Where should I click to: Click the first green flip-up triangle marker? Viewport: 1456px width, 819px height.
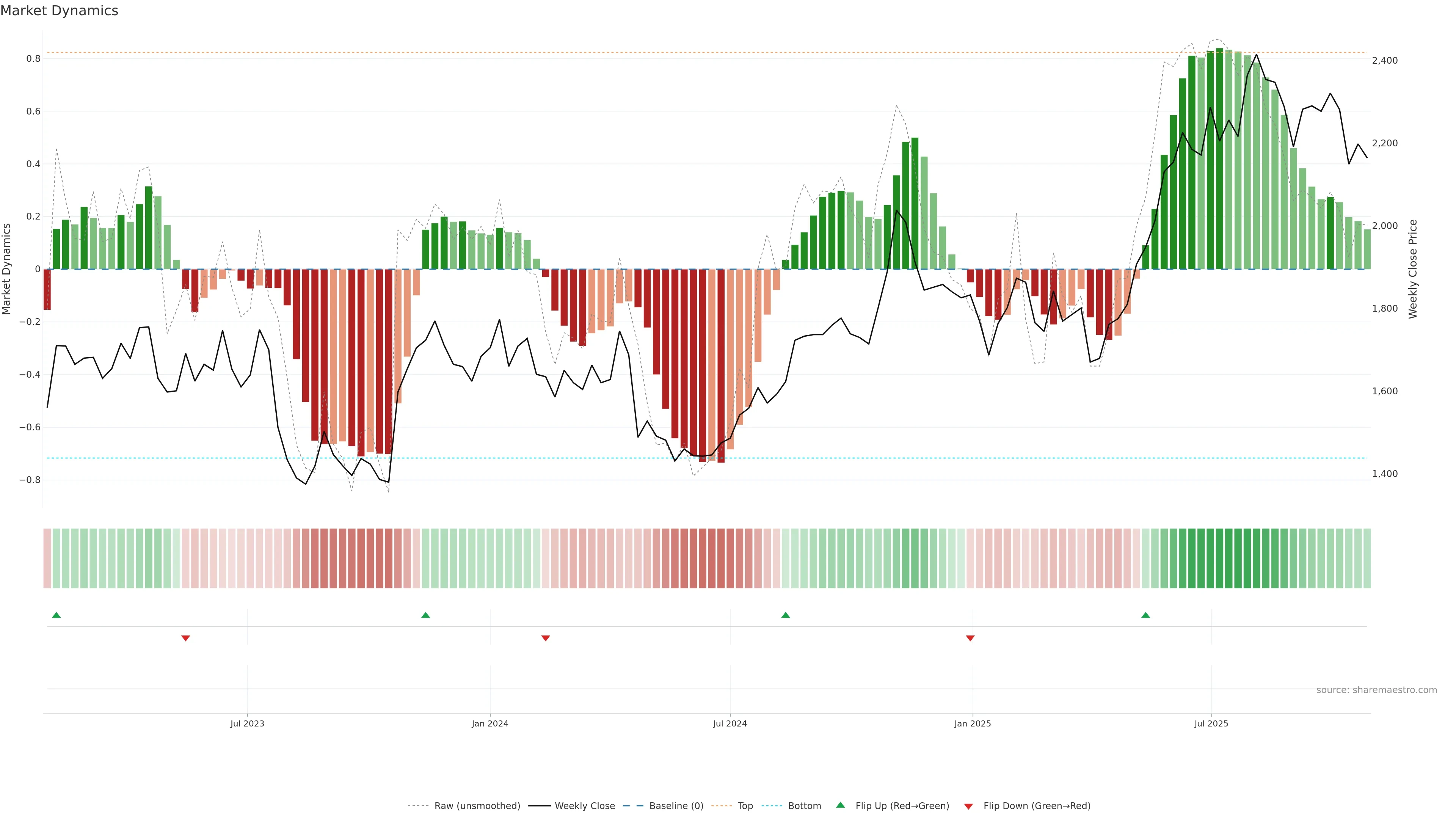coord(56,615)
